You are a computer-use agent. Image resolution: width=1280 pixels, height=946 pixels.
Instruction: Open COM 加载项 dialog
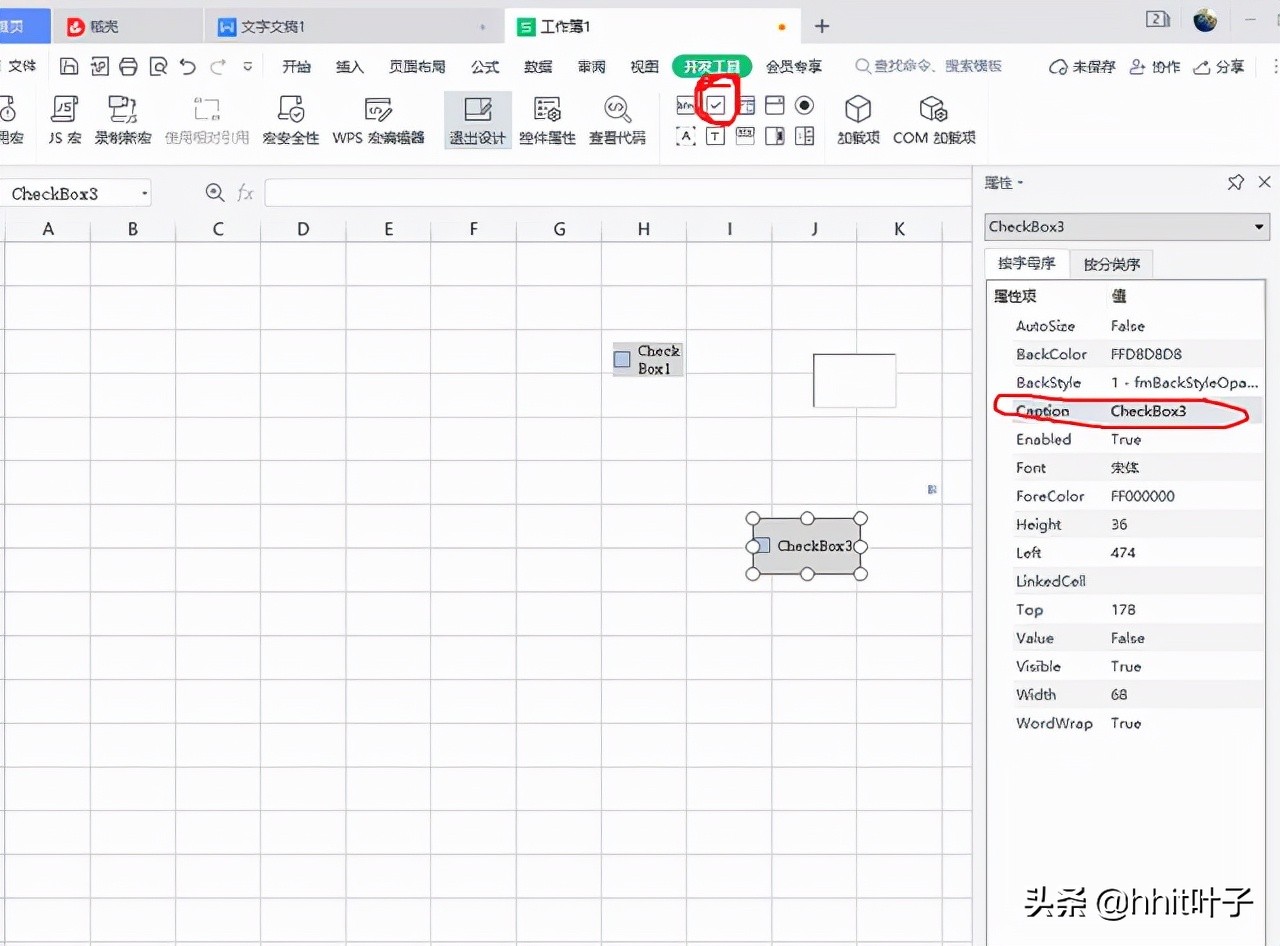[x=933, y=119]
